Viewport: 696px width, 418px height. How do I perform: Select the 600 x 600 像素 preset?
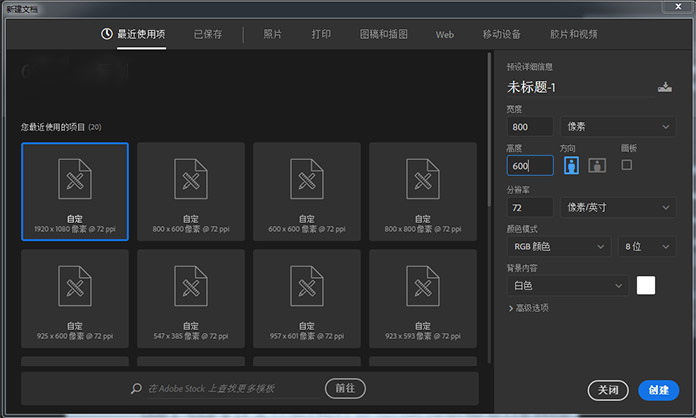(307, 192)
